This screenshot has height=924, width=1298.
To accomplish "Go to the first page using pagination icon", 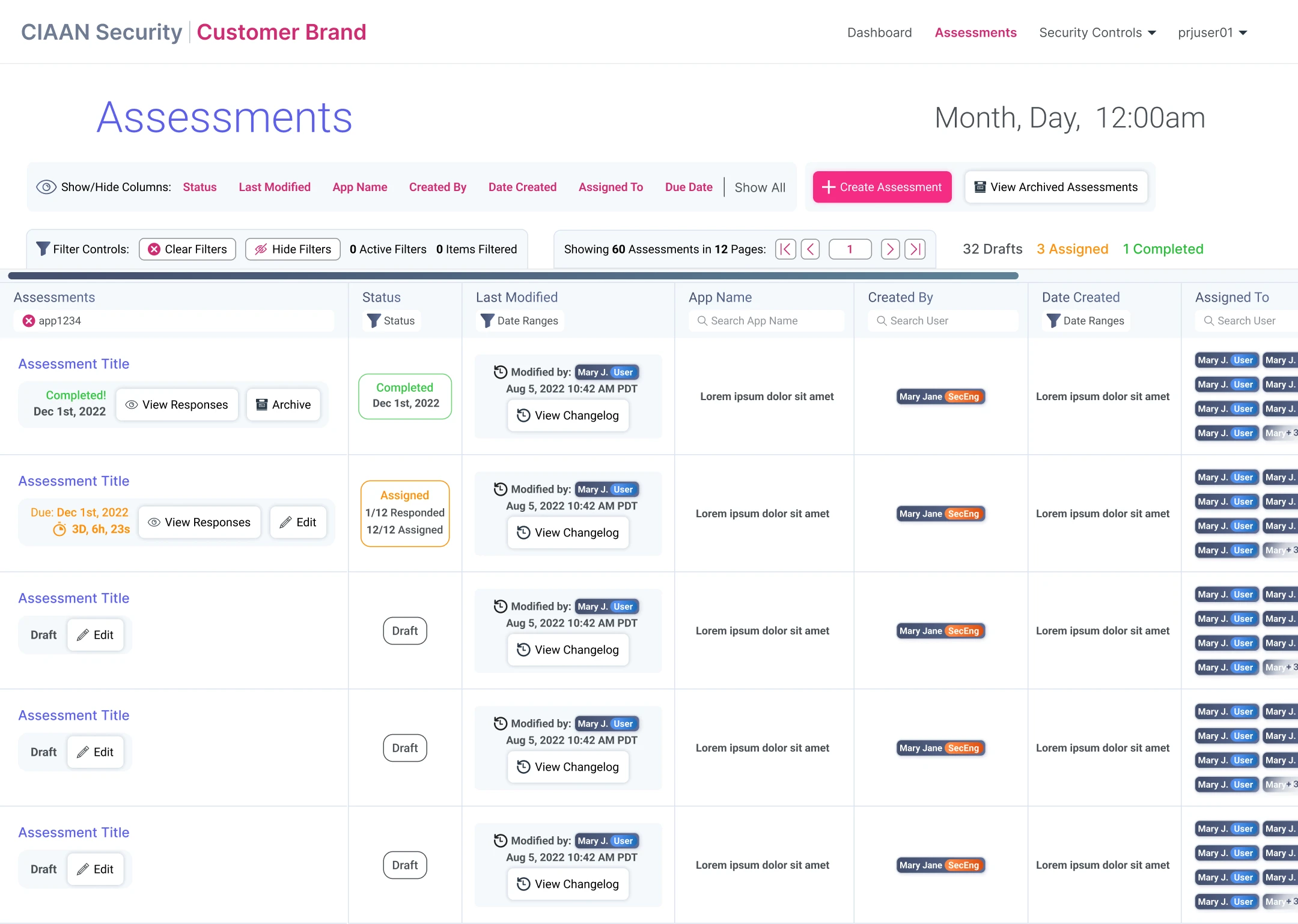I will [785, 249].
